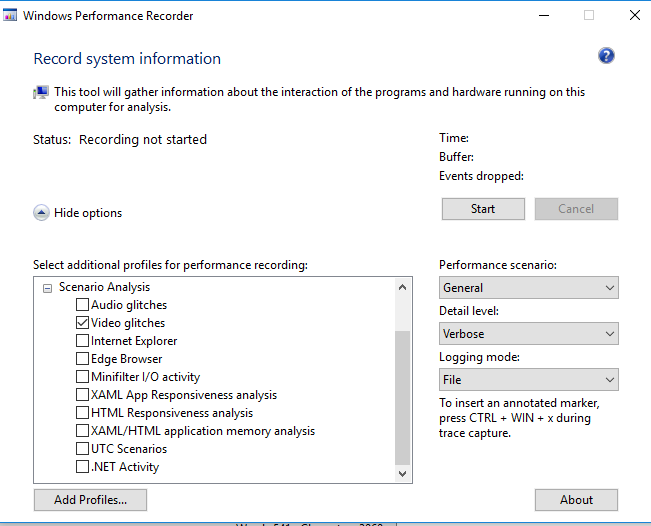Open the blue help question mark icon

[x=606, y=56]
